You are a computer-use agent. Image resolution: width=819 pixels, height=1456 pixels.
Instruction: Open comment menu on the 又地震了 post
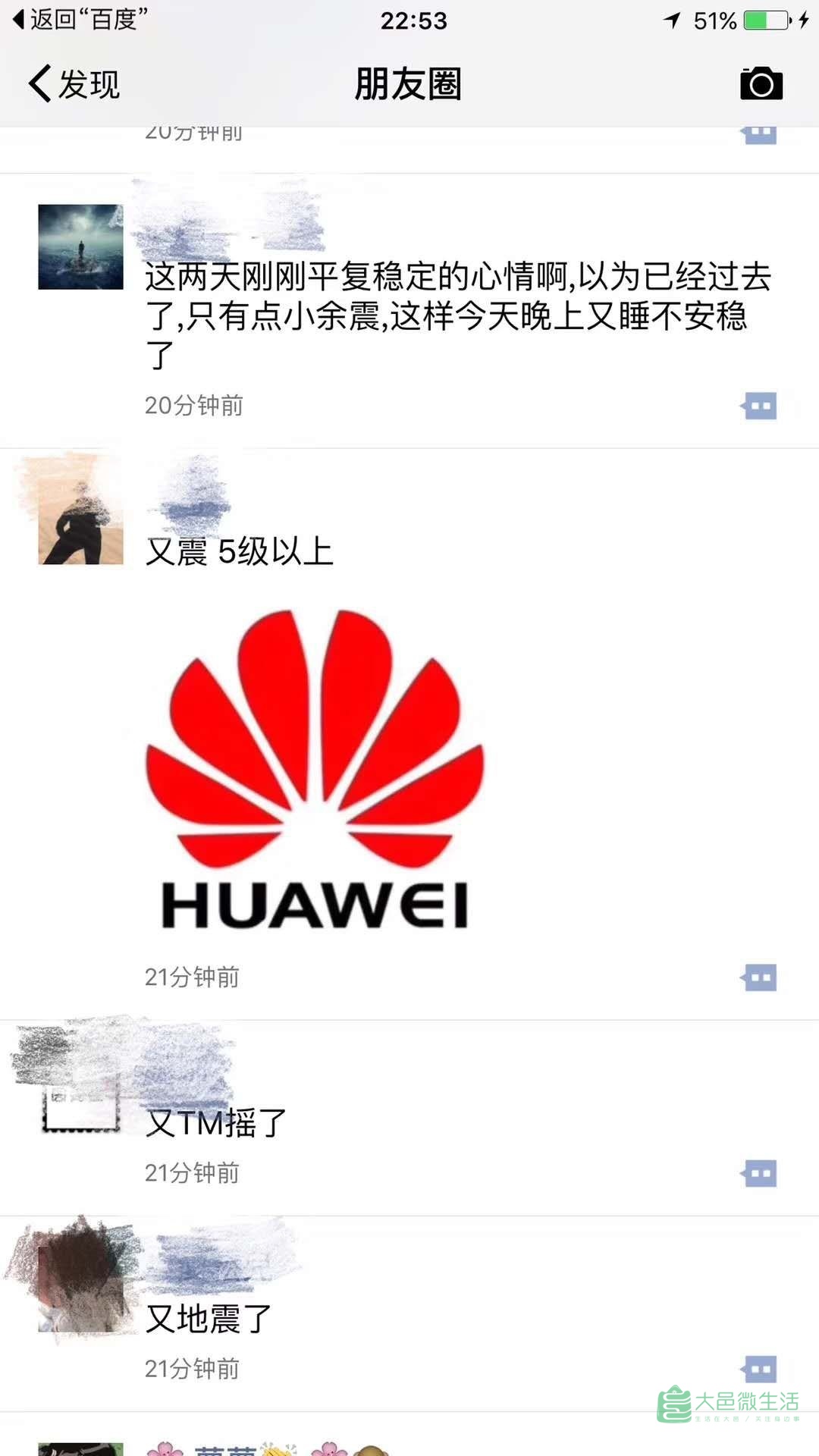pos(759,1369)
